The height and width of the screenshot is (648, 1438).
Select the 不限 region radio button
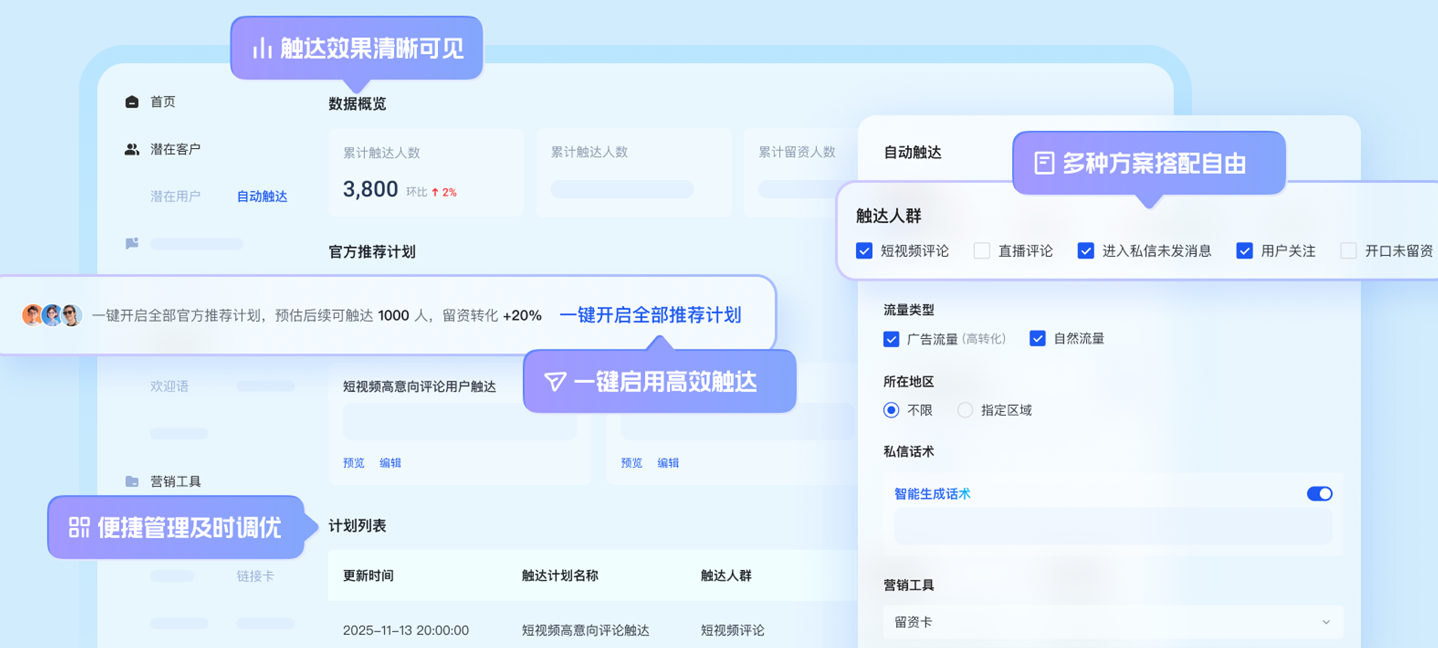click(891, 410)
